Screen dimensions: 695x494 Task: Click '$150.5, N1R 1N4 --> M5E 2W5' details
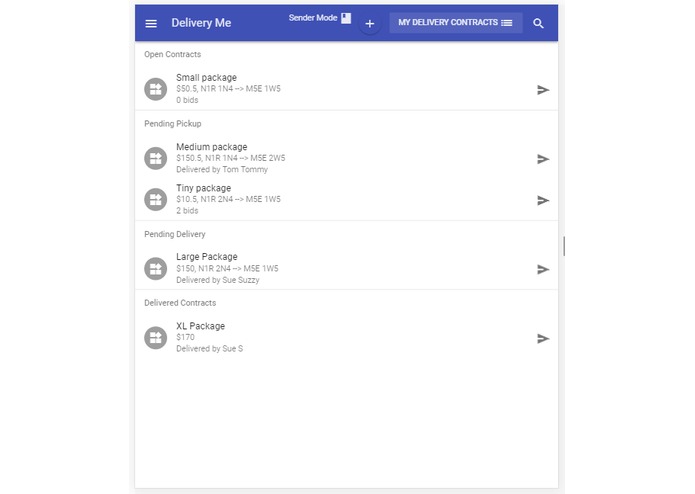coord(230,158)
